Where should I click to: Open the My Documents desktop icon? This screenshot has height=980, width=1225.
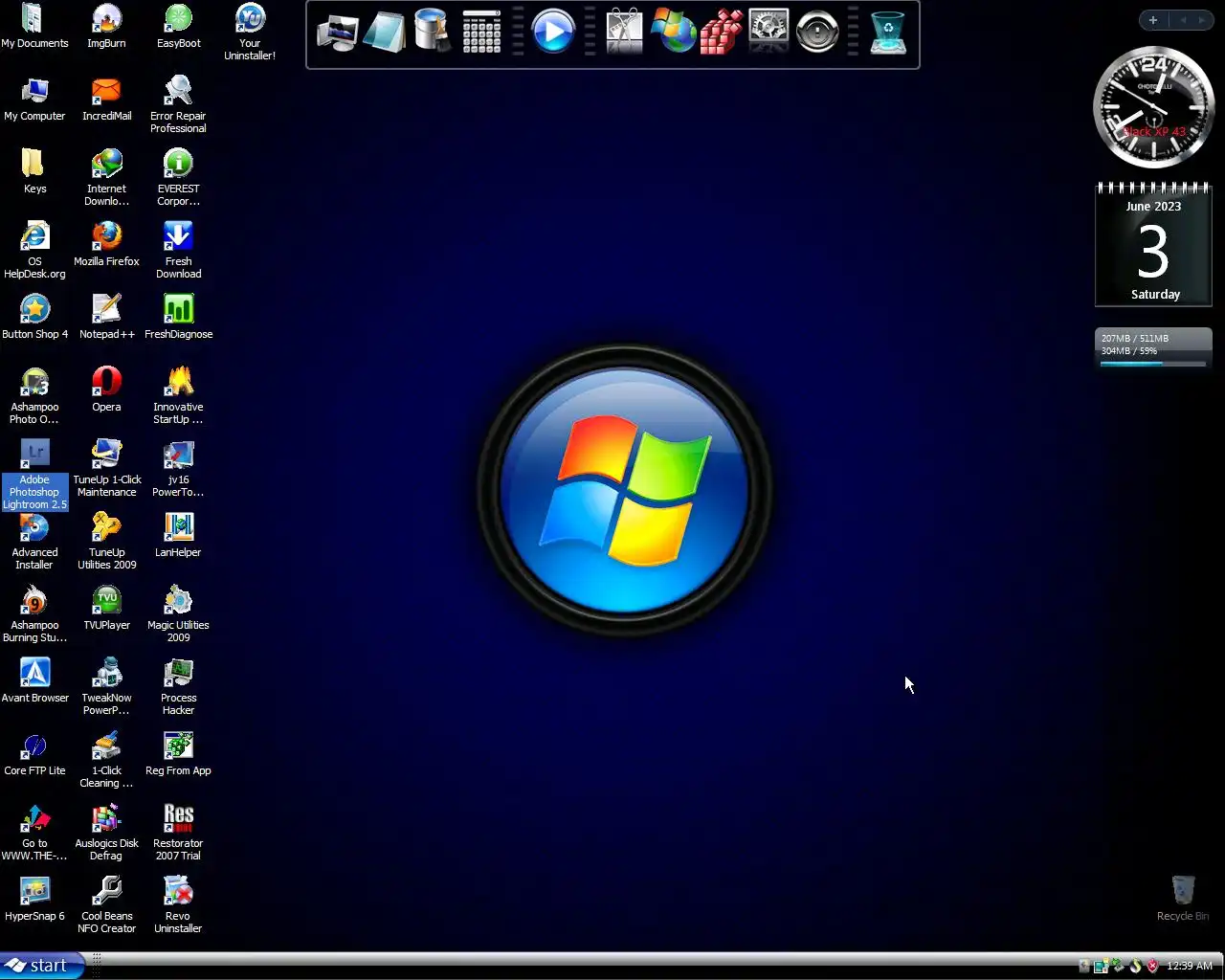pyautogui.click(x=34, y=27)
